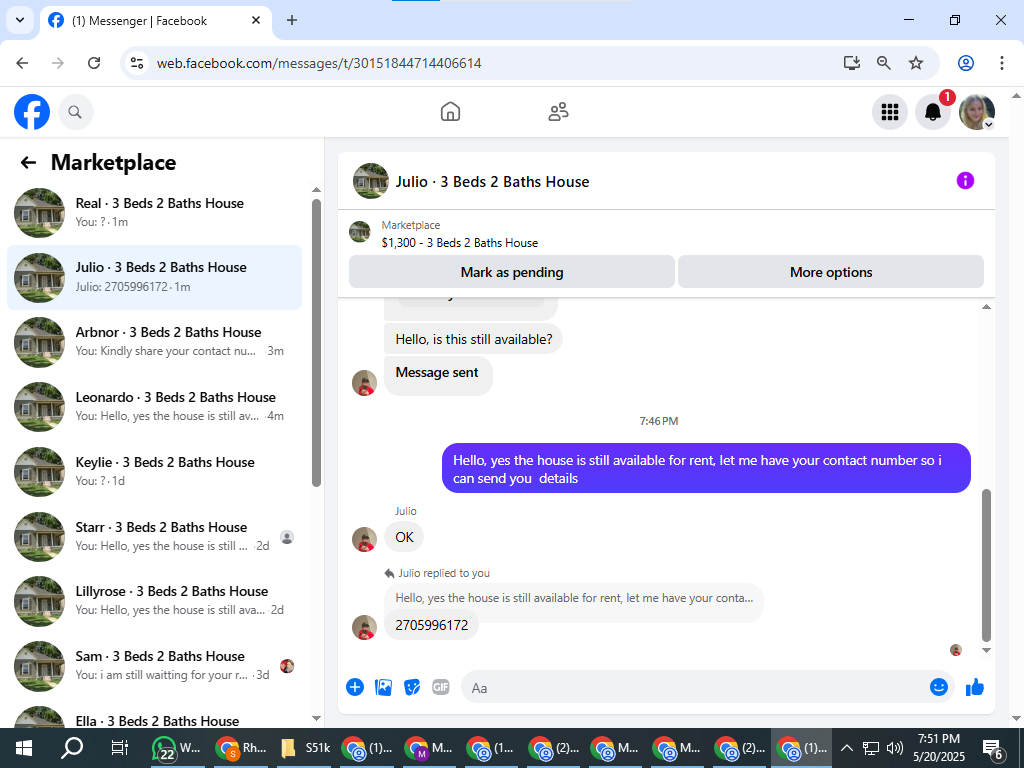
Task: Open the Windows notification center
Action: click(992, 749)
